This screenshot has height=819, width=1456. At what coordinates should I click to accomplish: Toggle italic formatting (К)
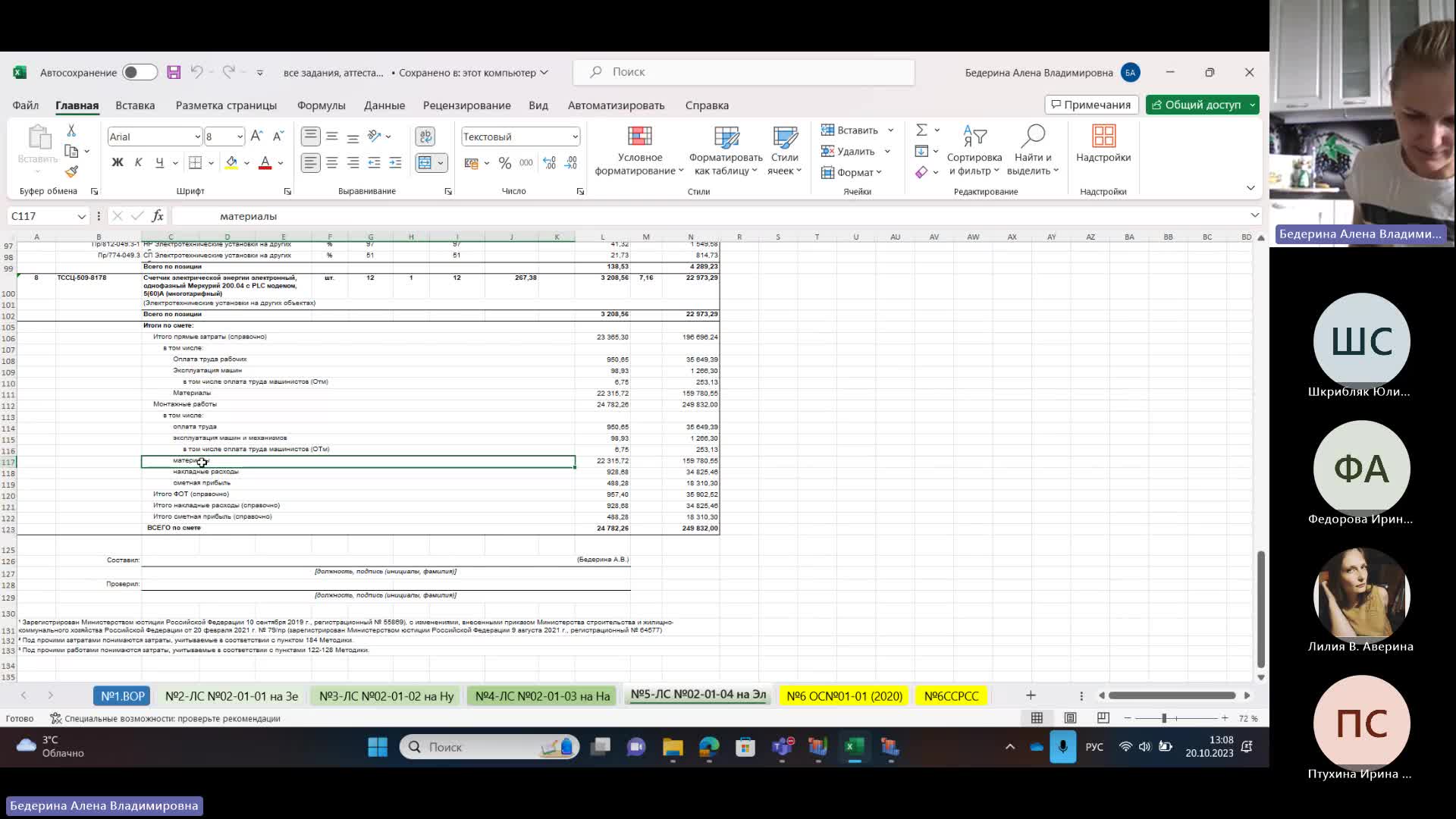[138, 162]
